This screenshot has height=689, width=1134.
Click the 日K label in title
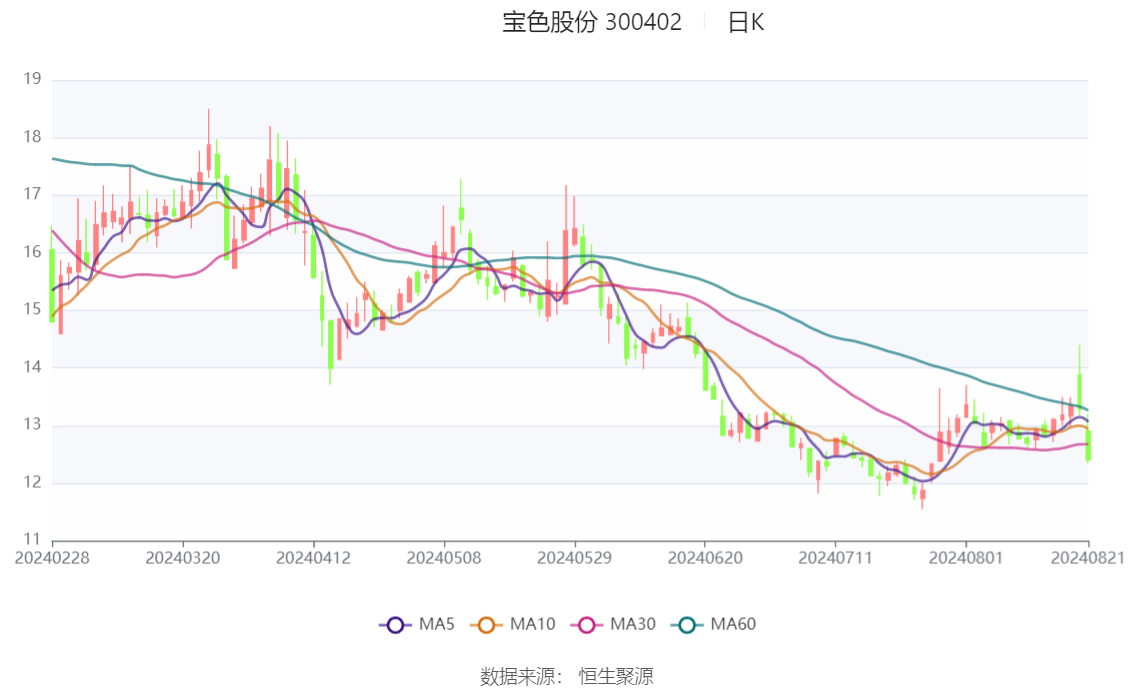coord(746,22)
